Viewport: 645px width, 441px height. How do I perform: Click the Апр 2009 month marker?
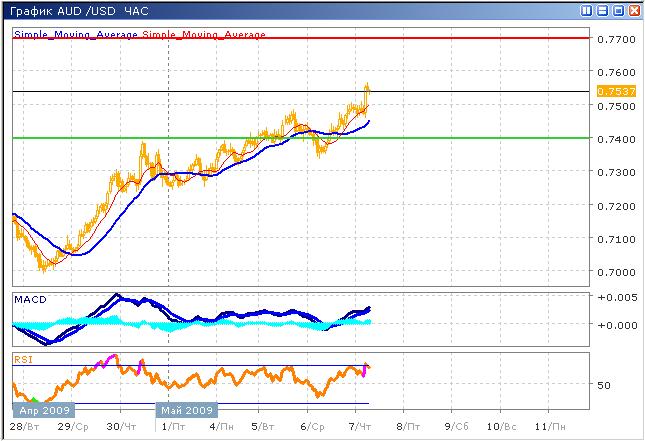click(x=41, y=410)
